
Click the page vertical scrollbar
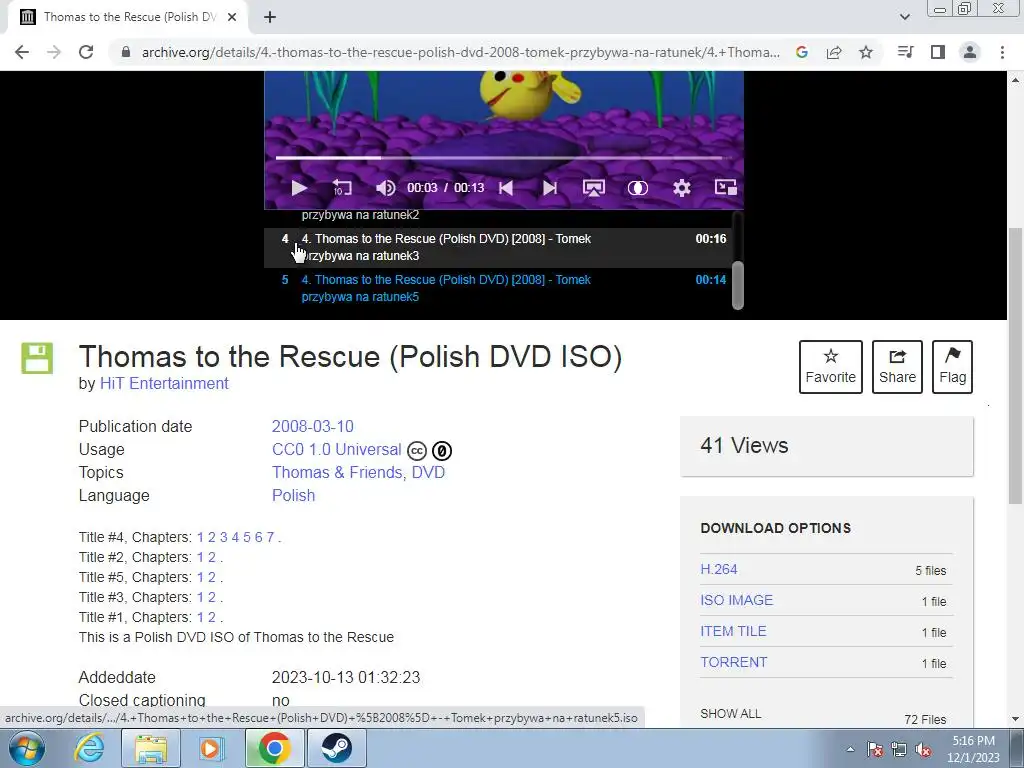point(1015,366)
